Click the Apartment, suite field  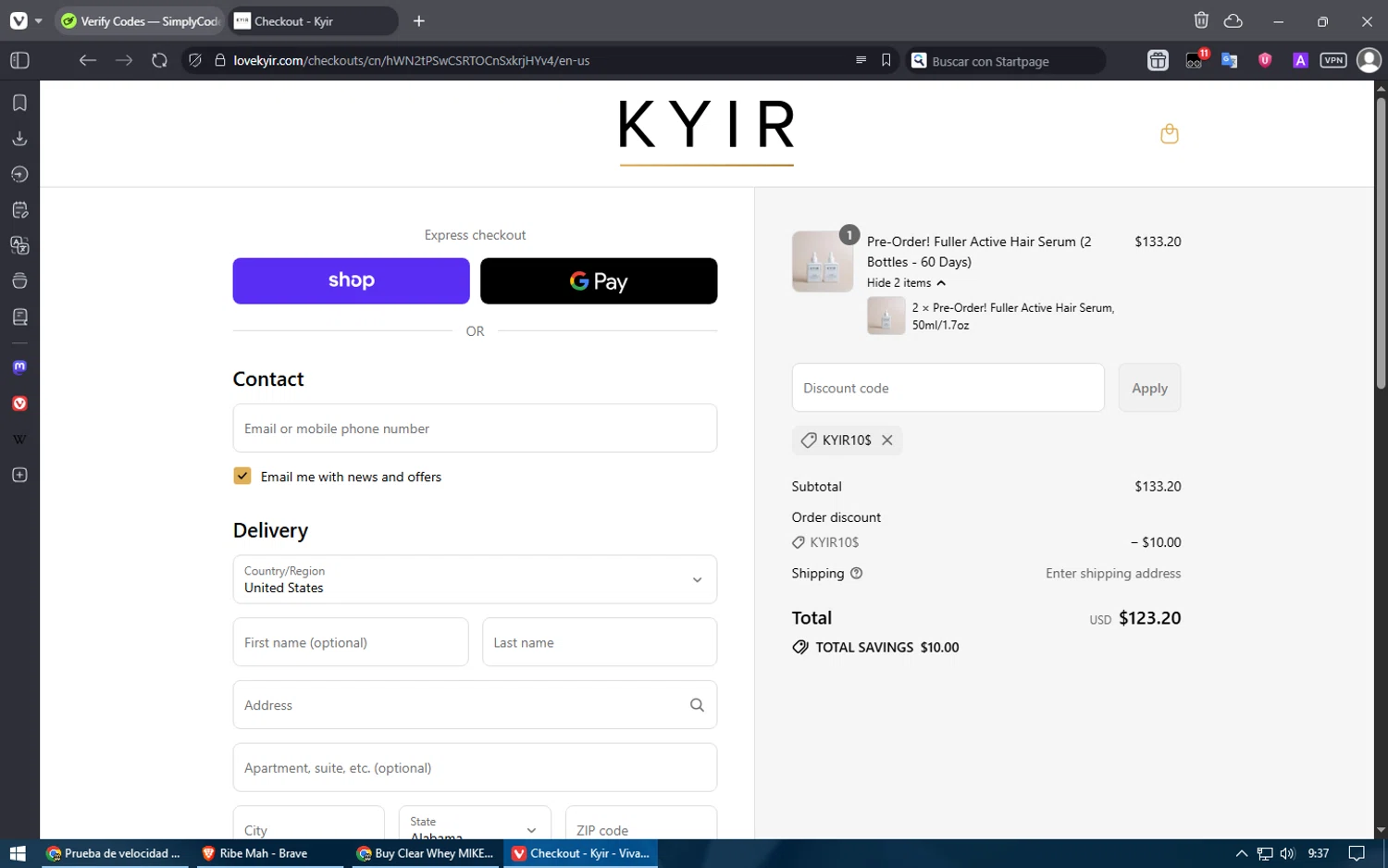475,768
